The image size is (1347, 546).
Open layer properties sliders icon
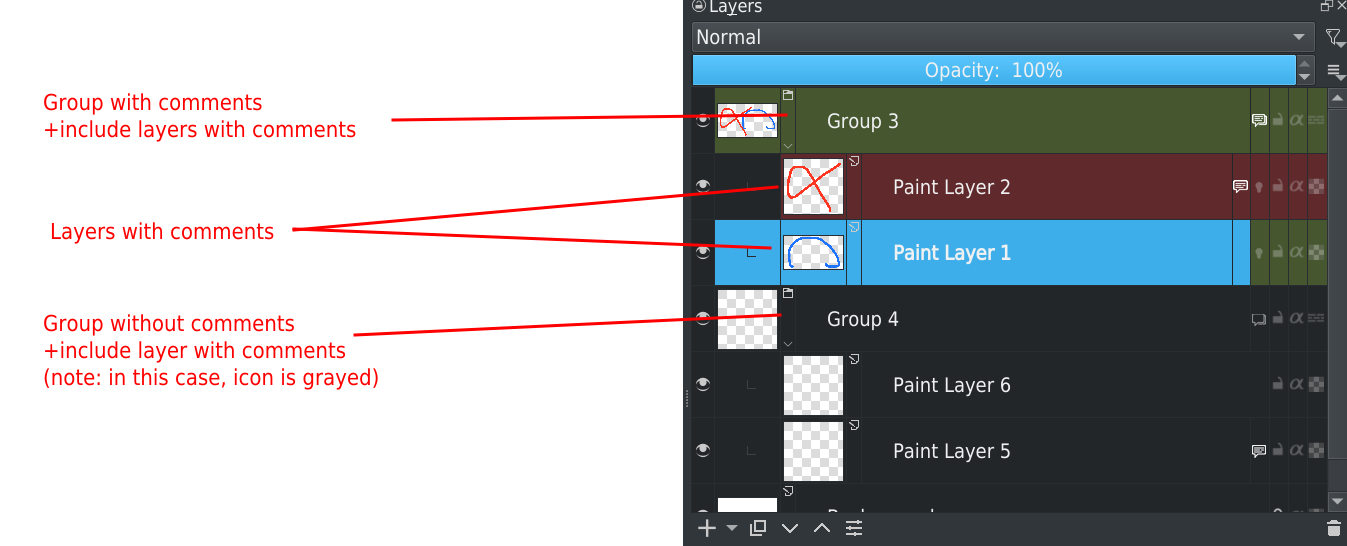[x=854, y=528]
